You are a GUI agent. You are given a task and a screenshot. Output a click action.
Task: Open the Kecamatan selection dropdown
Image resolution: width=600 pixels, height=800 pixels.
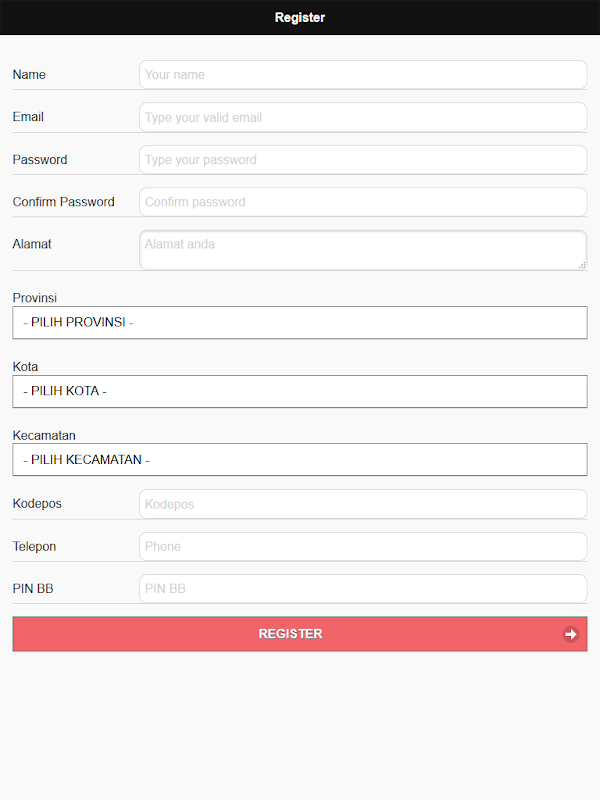(300, 460)
